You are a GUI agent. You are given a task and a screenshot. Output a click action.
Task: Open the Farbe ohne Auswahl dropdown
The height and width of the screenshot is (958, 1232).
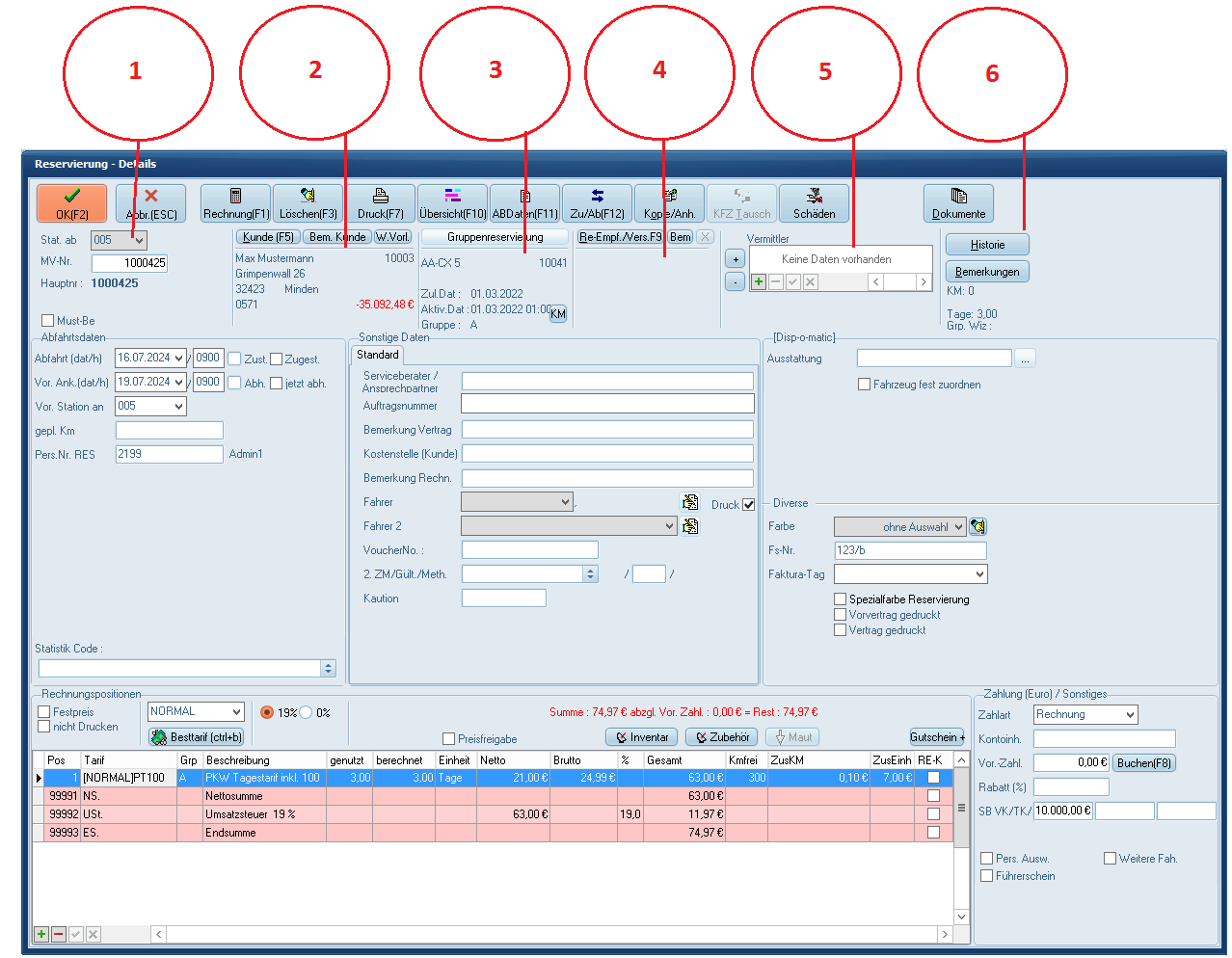[x=958, y=527]
